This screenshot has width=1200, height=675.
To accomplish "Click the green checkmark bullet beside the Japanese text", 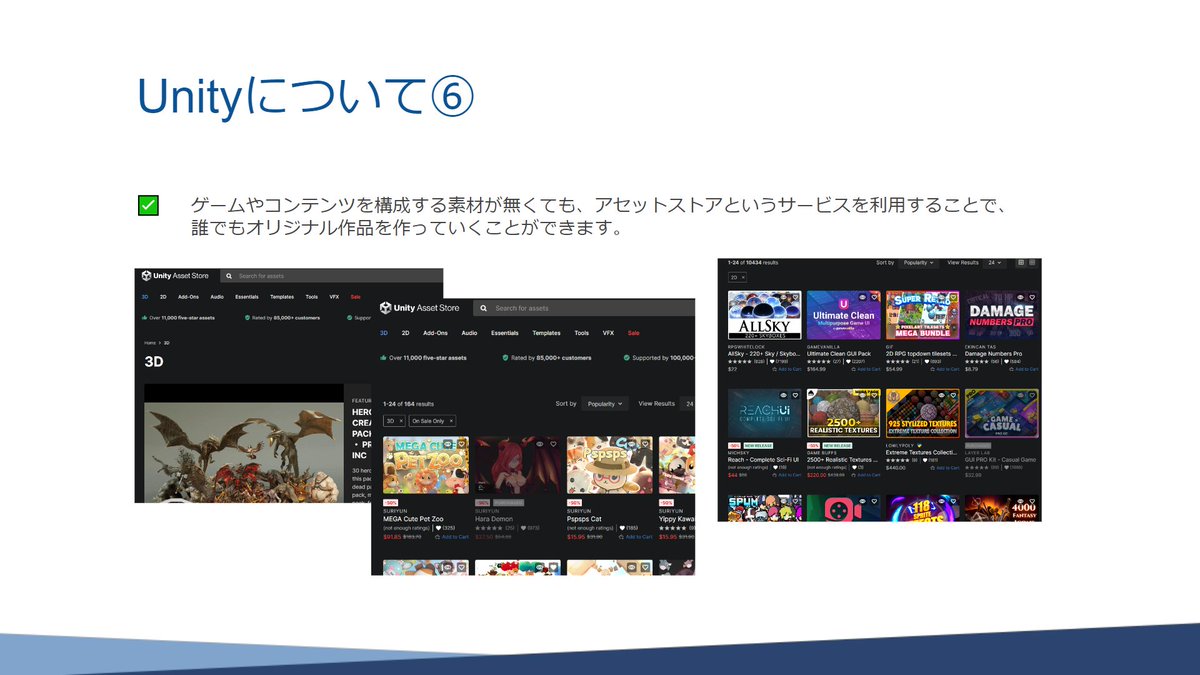I will [x=146, y=206].
